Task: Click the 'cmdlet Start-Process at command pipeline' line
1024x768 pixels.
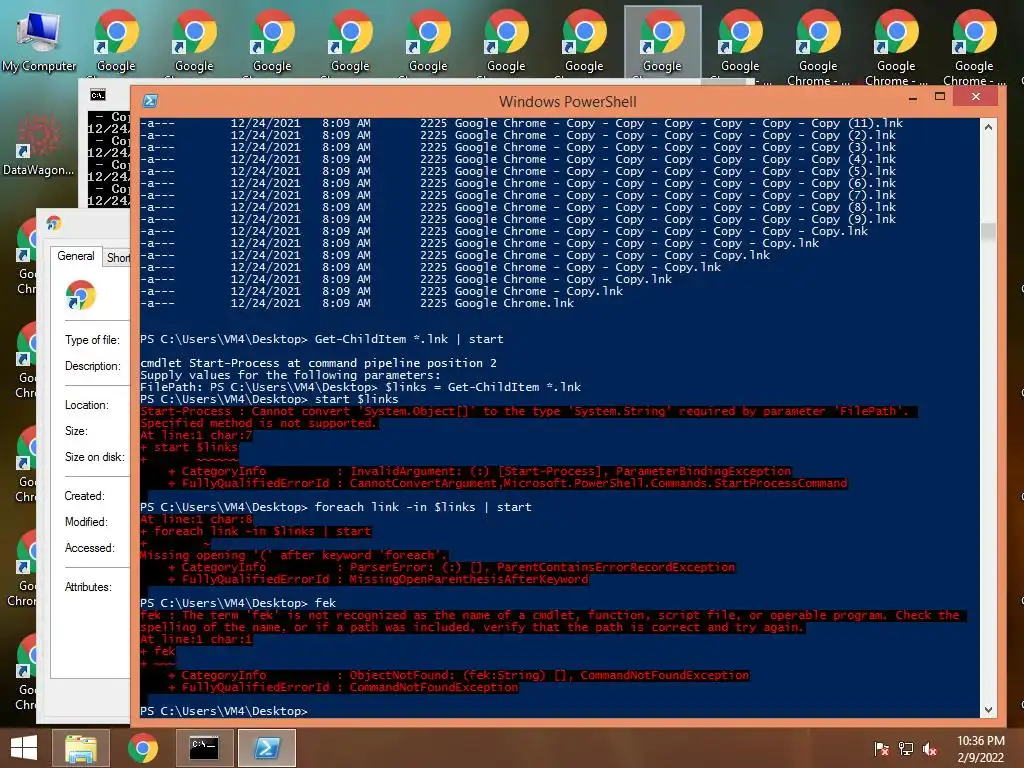Action: click(318, 363)
